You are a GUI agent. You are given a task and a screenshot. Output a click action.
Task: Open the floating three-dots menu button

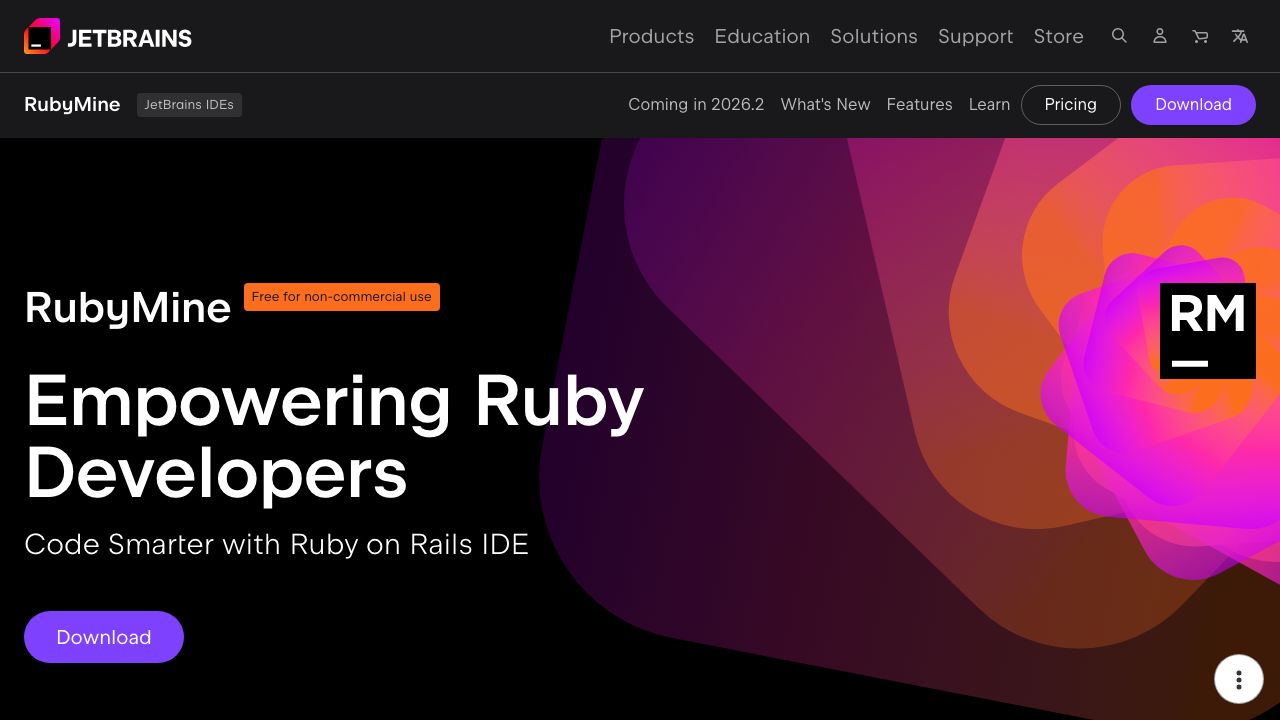1239,680
